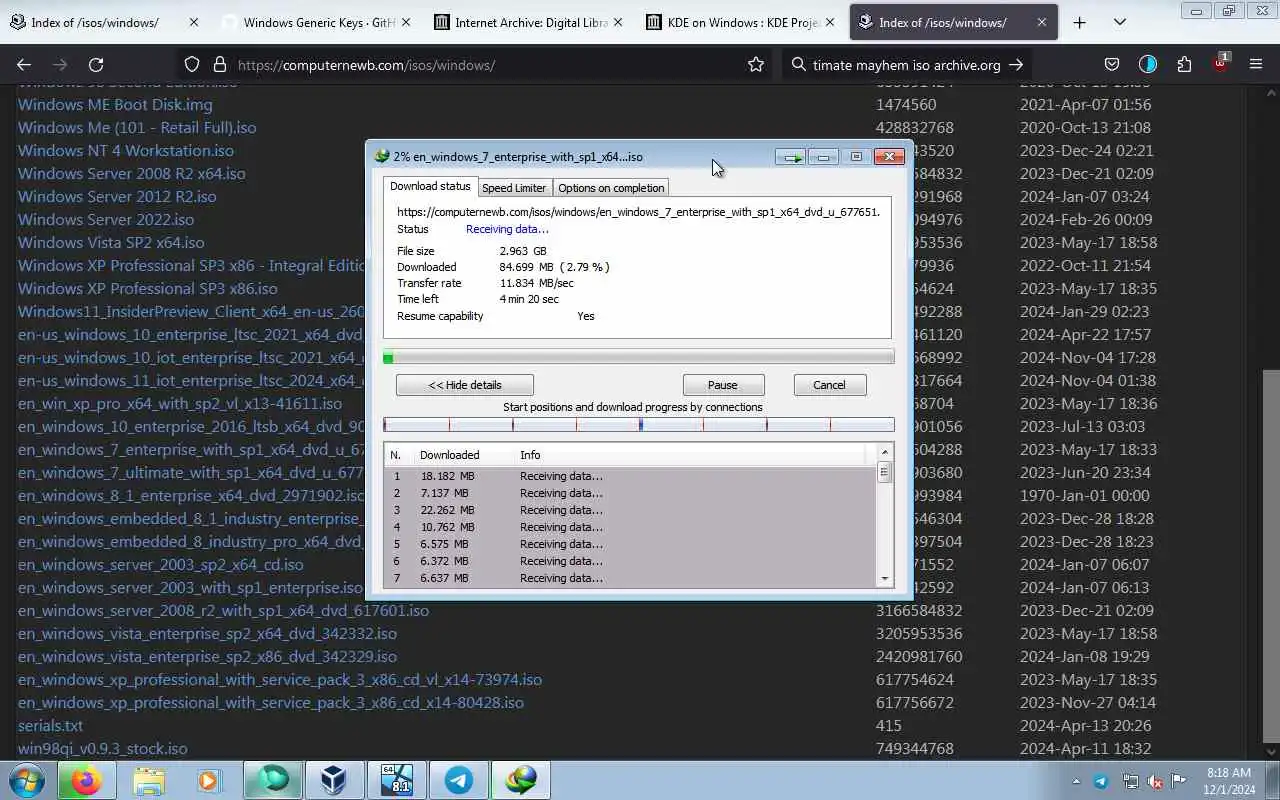This screenshot has width=1280, height=800.
Task: Pause the Windows 7 enterprise download
Action: tap(723, 385)
